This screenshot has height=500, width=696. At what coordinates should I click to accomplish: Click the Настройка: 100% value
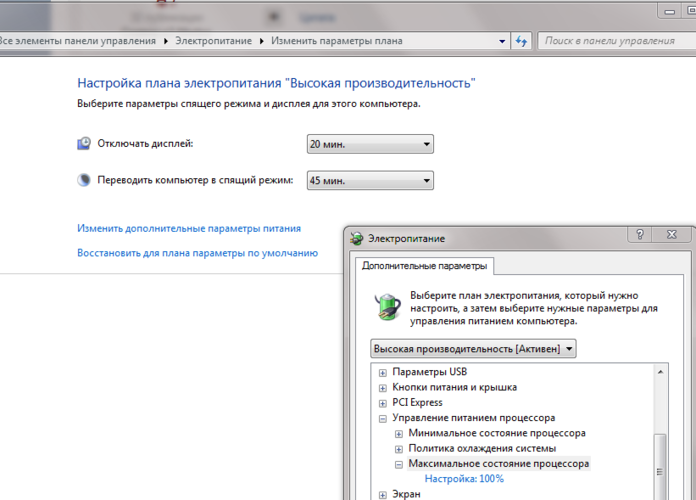(464, 479)
